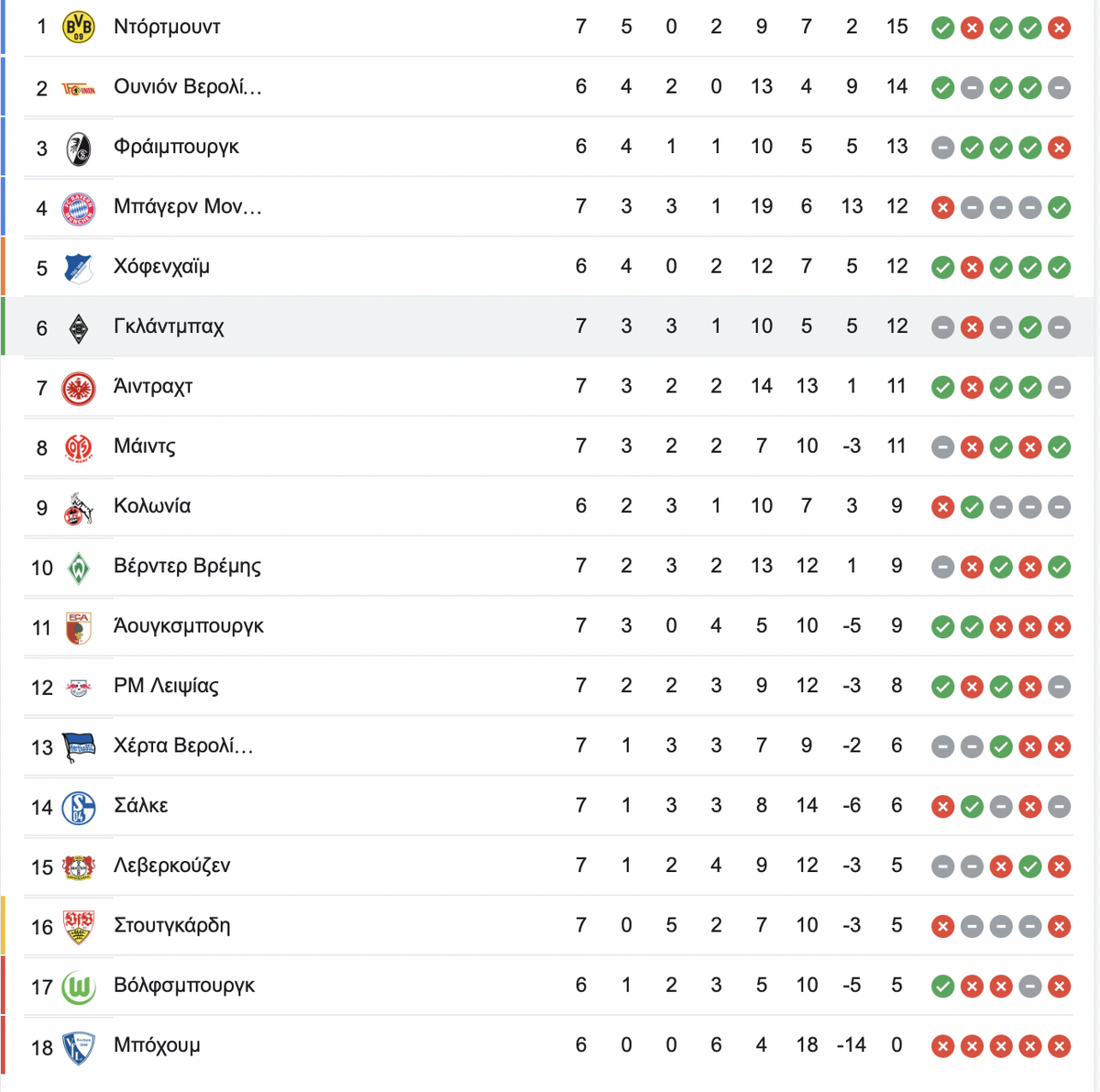Click Χόφενχαϊμ's most recent green win indicator
Screen dimensions: 1100x1092
[x=1060, y=268]
